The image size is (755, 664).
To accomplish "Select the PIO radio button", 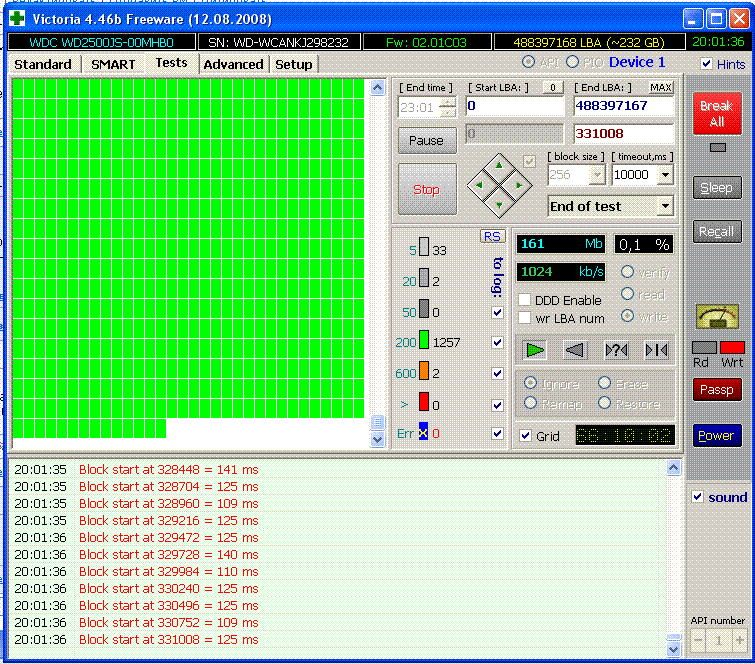I will click(x=572, y=62).
